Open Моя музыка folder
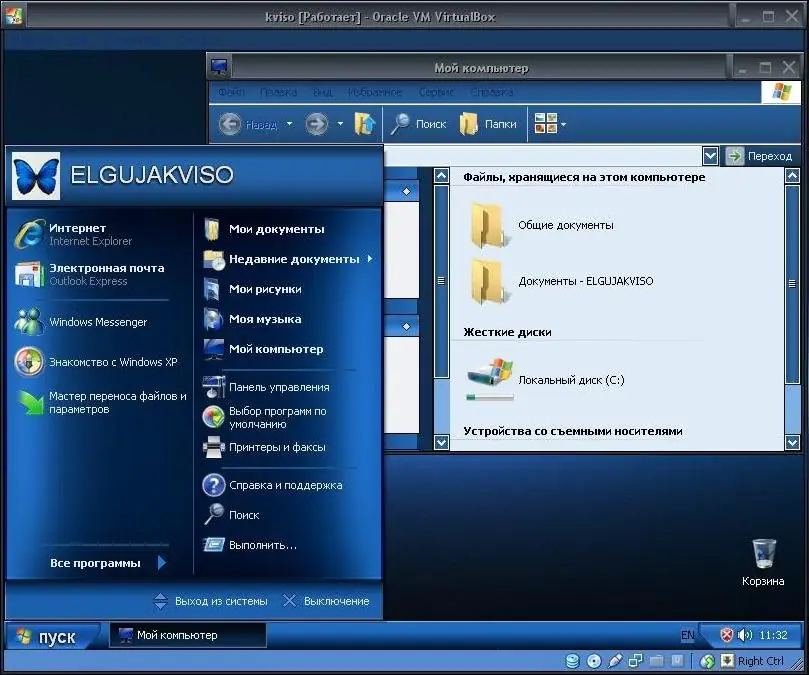The image size is (809, 675). click(x=253, y=319)
